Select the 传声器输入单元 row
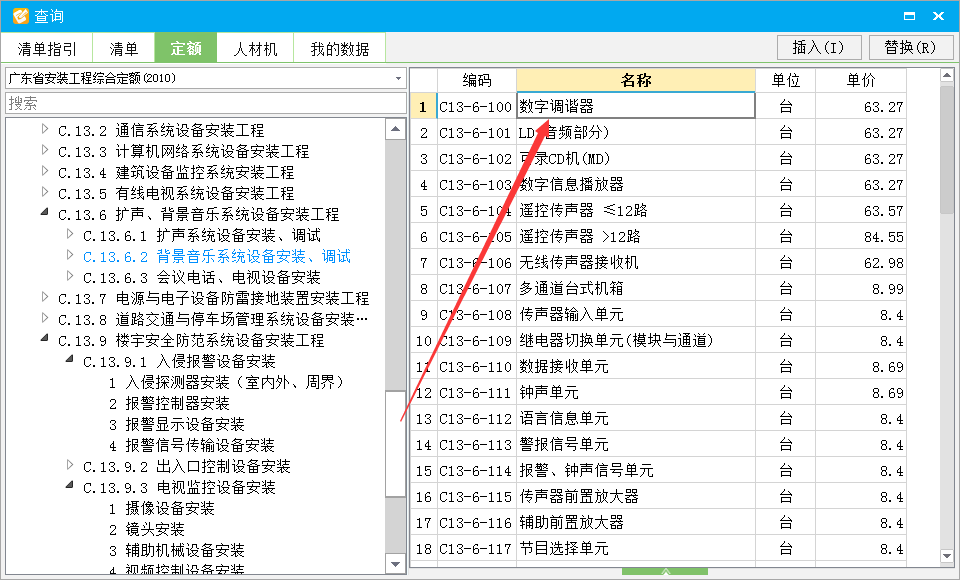The image size is (960, 580). coord(658,315)
